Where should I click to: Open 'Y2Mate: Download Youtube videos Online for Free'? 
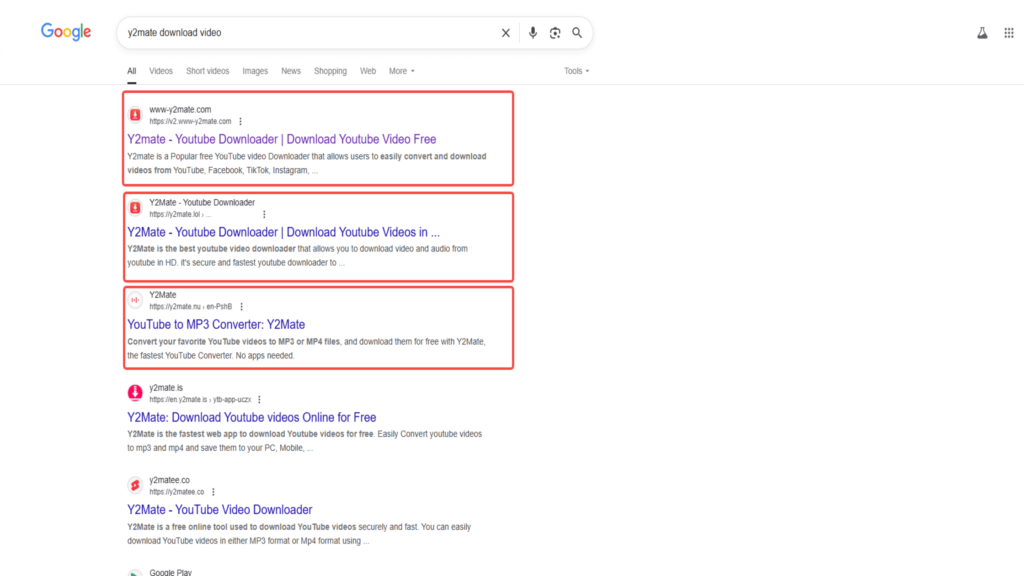pyautogui.click(x=251, y=418)
